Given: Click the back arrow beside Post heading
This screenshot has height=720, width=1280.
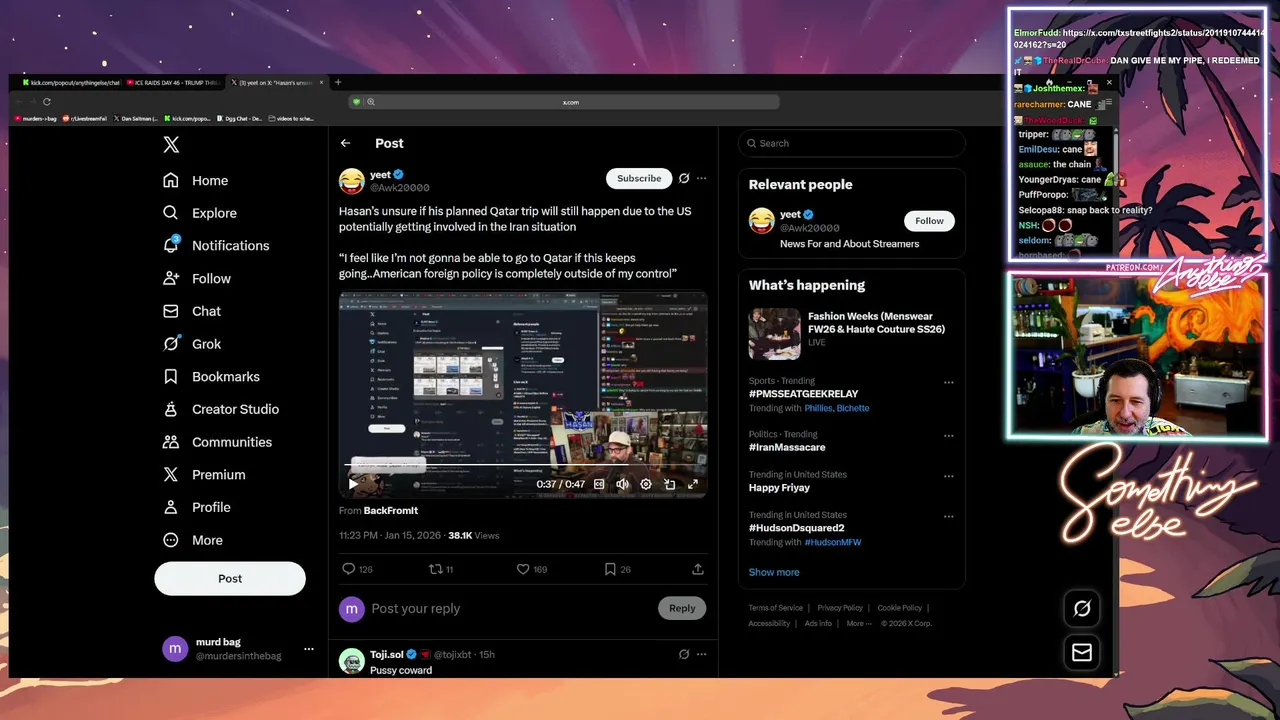Looking at the screenshot, I should click(x=345, y=143).
